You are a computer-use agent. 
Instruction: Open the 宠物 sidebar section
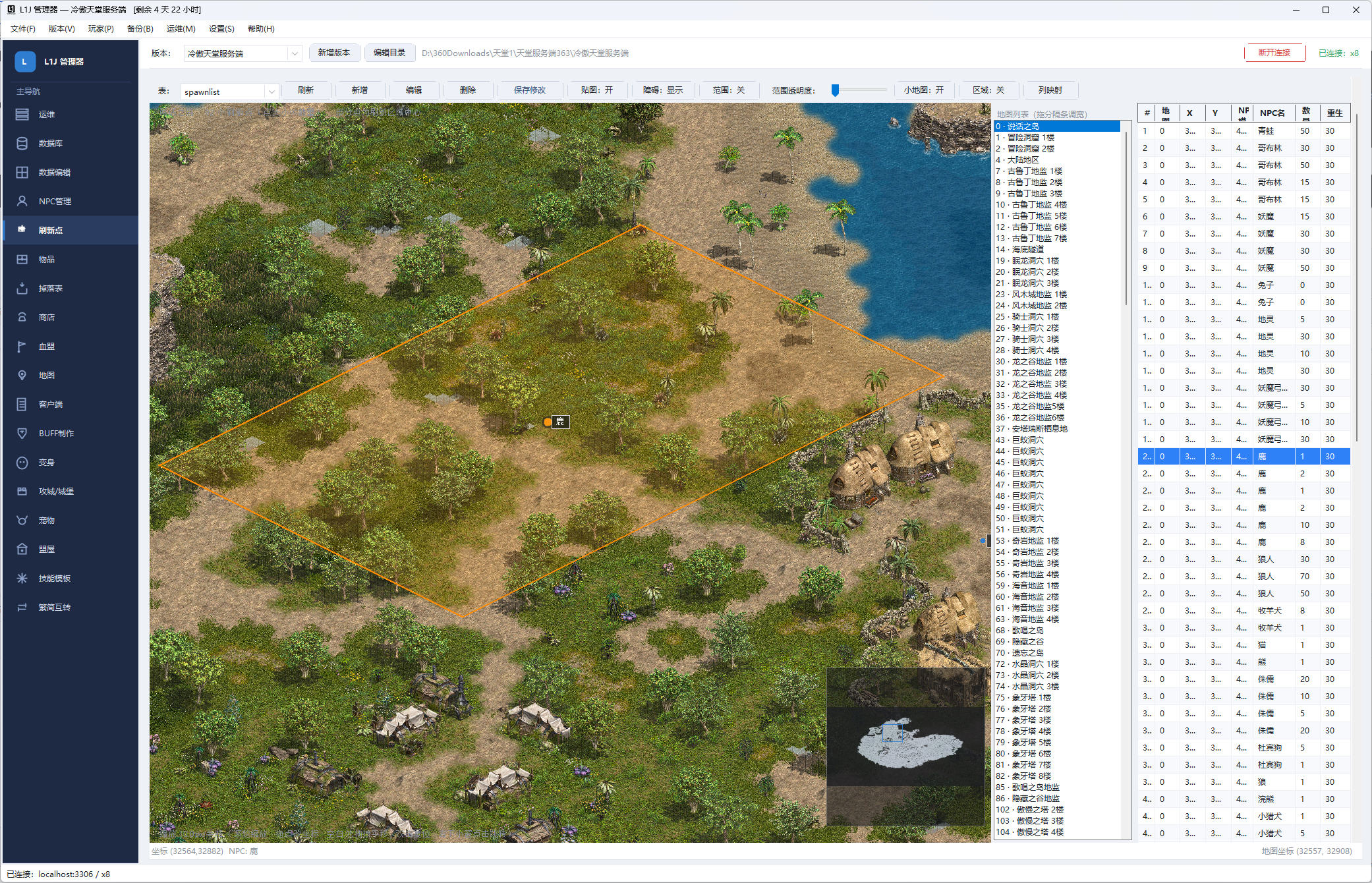pyautogui.click(x=71, y=521)
